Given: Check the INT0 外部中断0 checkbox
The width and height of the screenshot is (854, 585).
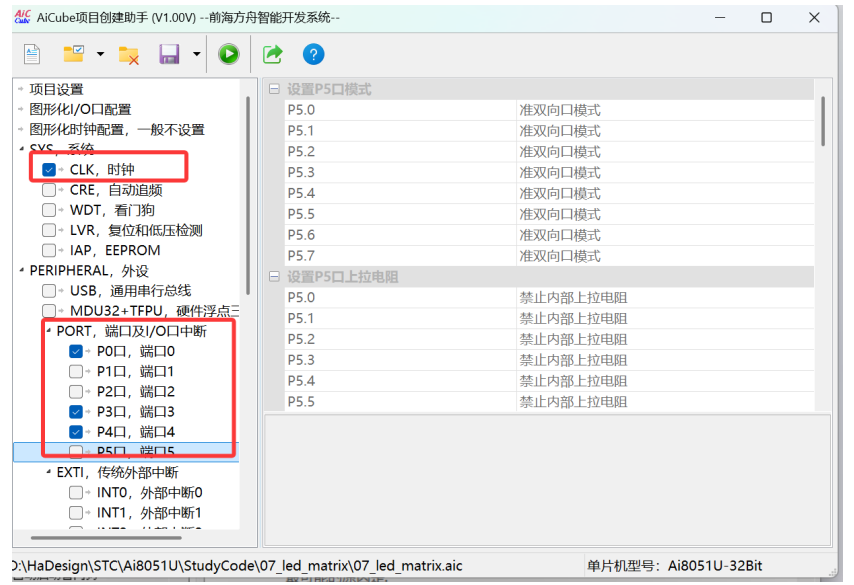Looking at the screenshot, I should pyautogui.click(x=76, y=492).
